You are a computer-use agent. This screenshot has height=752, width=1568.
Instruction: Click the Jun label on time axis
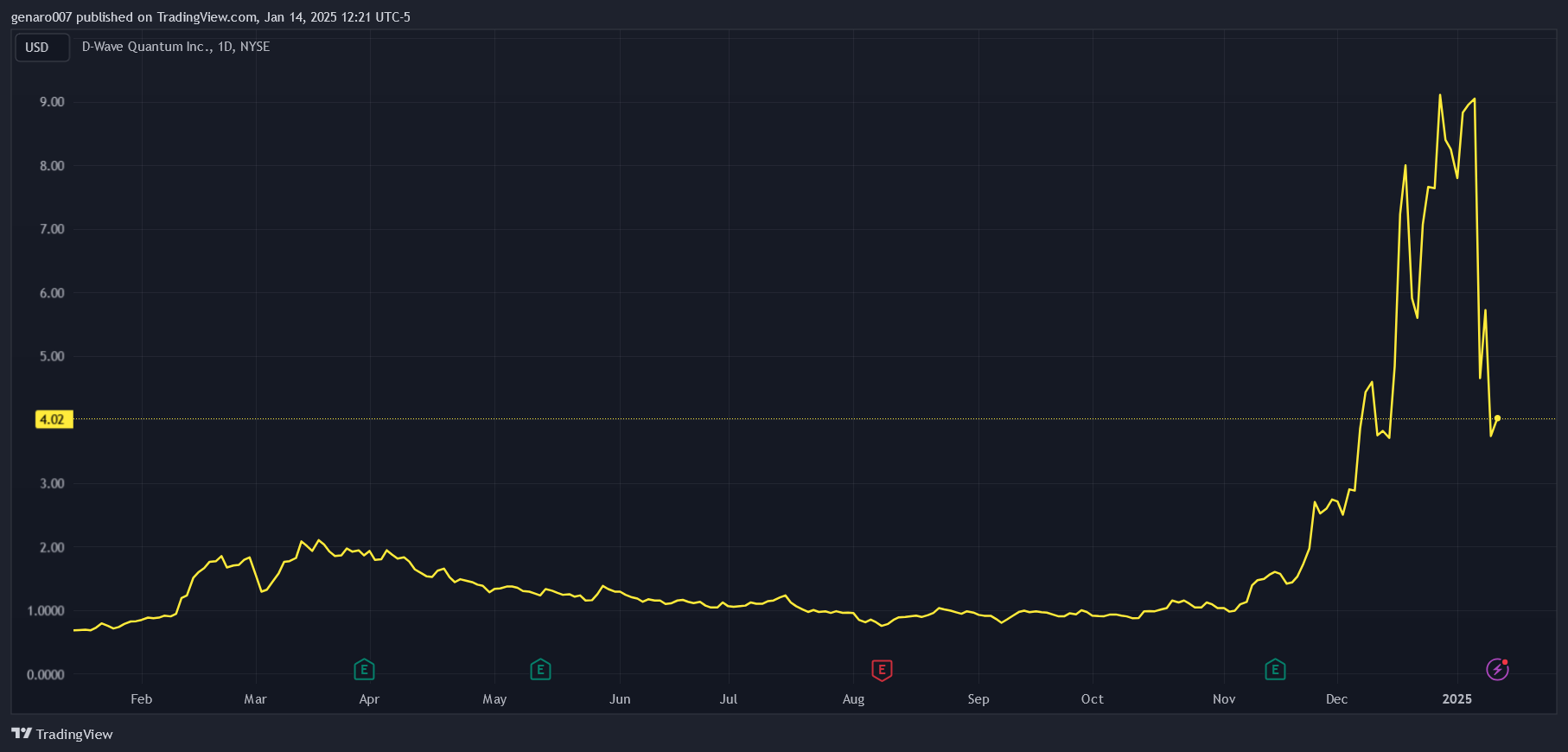[x=620, y=699]
